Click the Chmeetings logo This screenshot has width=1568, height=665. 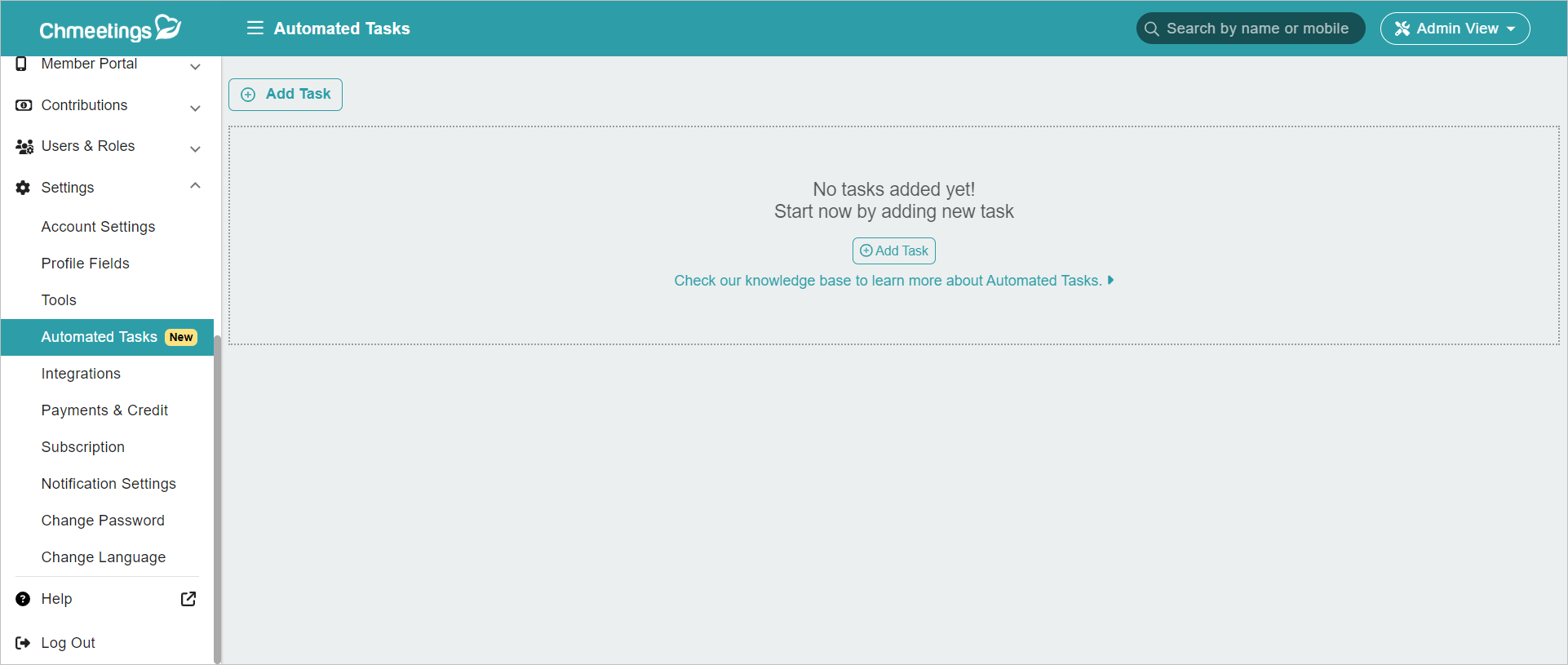pos(110,29)
